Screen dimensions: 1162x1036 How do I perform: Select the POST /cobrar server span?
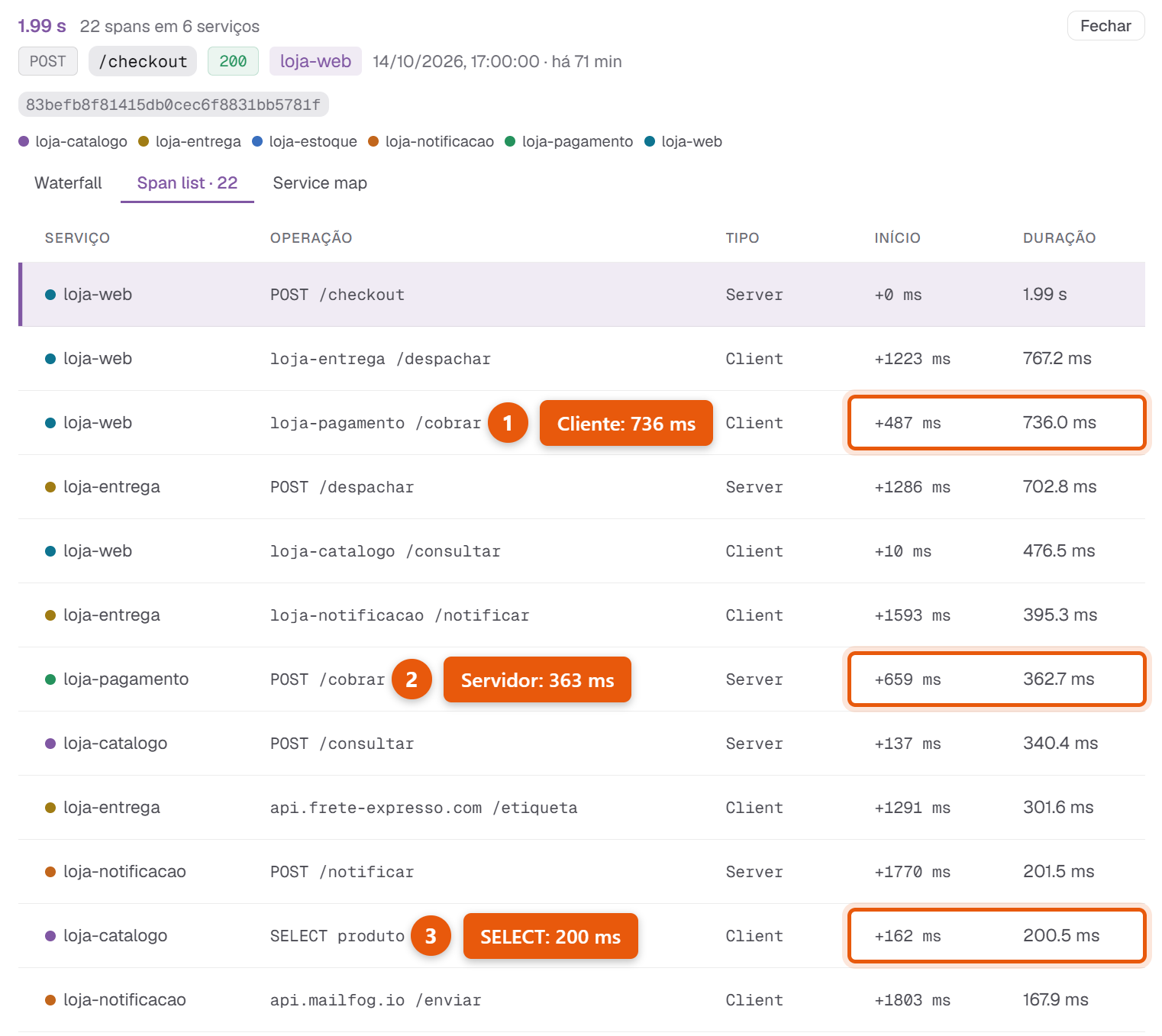(582, 679)
